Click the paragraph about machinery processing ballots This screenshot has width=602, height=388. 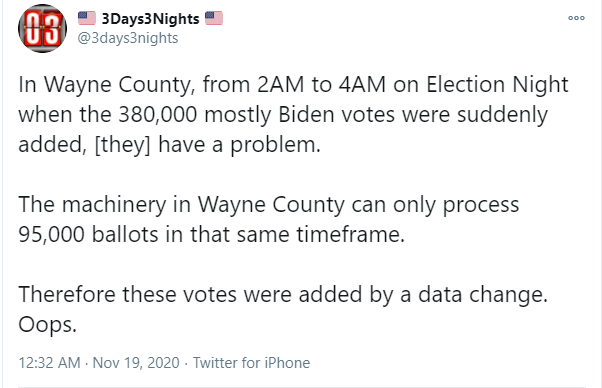click(269, 219)
